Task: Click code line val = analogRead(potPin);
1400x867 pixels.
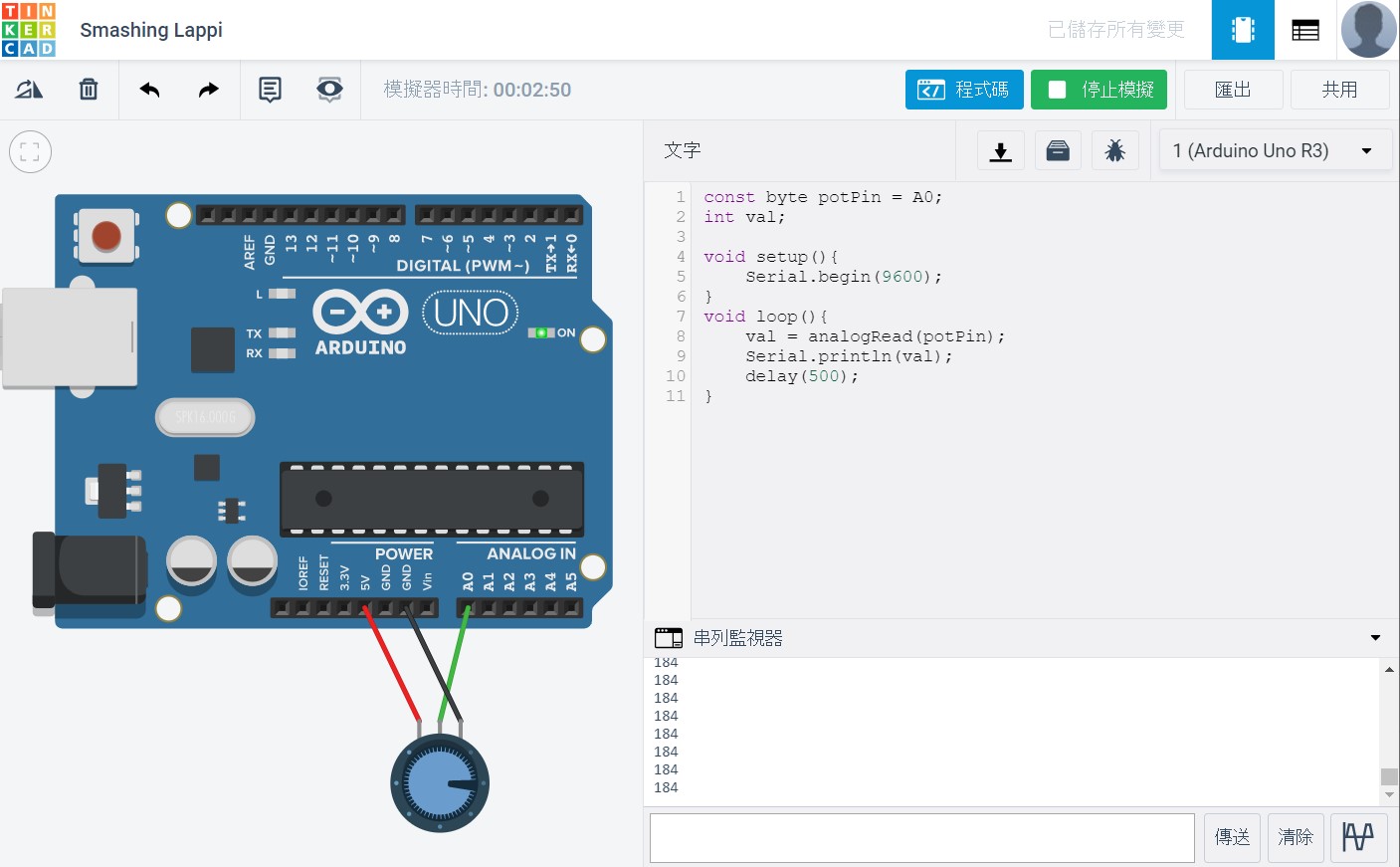Action: click(x=876, y=336)
